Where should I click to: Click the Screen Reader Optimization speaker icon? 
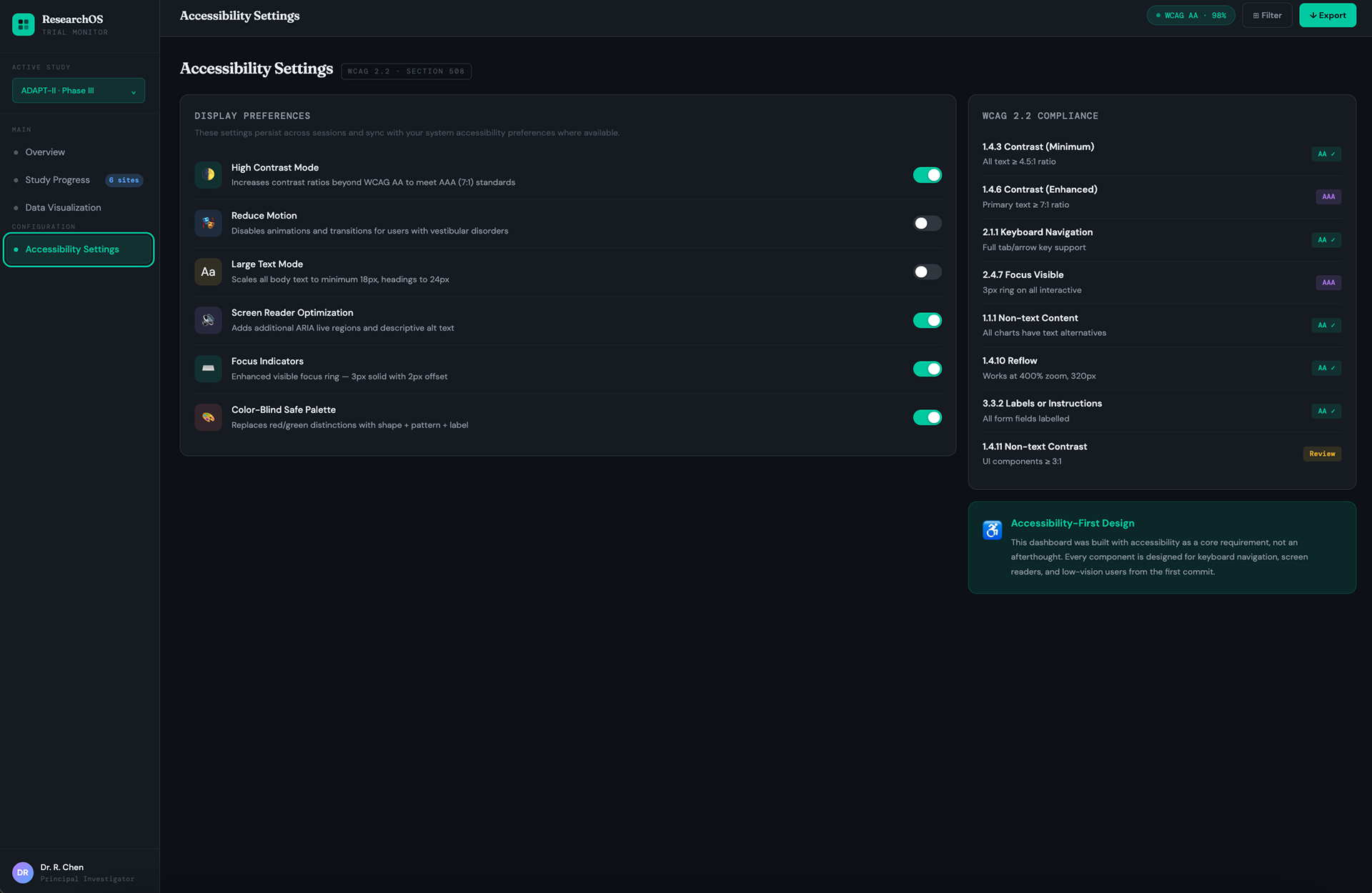pyautogui.click(x=208, y=320)
